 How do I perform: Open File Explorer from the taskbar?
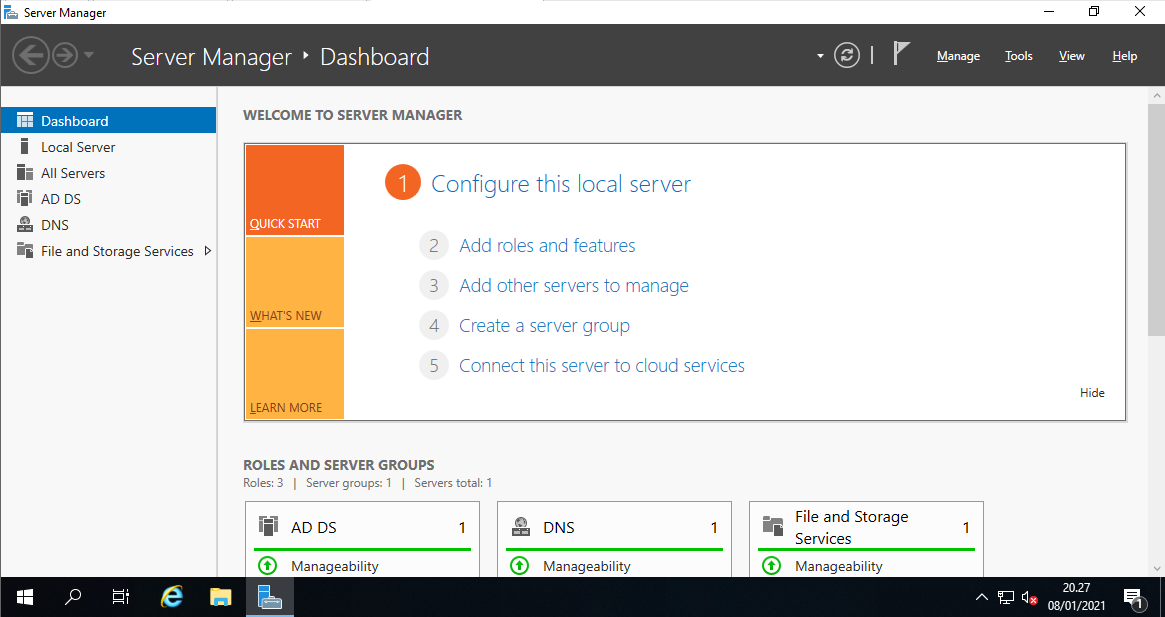point(220,597)
